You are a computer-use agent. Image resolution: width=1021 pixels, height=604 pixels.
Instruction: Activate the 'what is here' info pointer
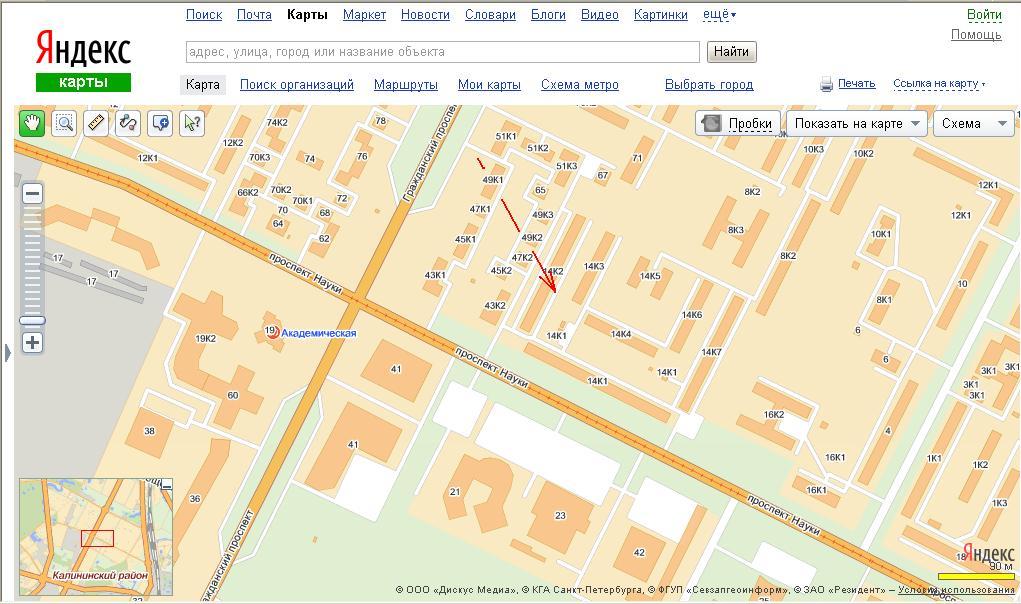click(191, 123)
